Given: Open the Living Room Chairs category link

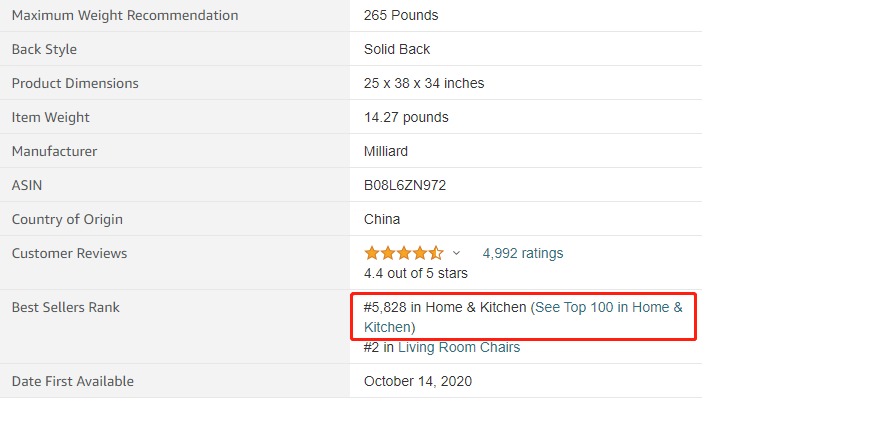Looking at the screenshot, I should pos(459,347).
